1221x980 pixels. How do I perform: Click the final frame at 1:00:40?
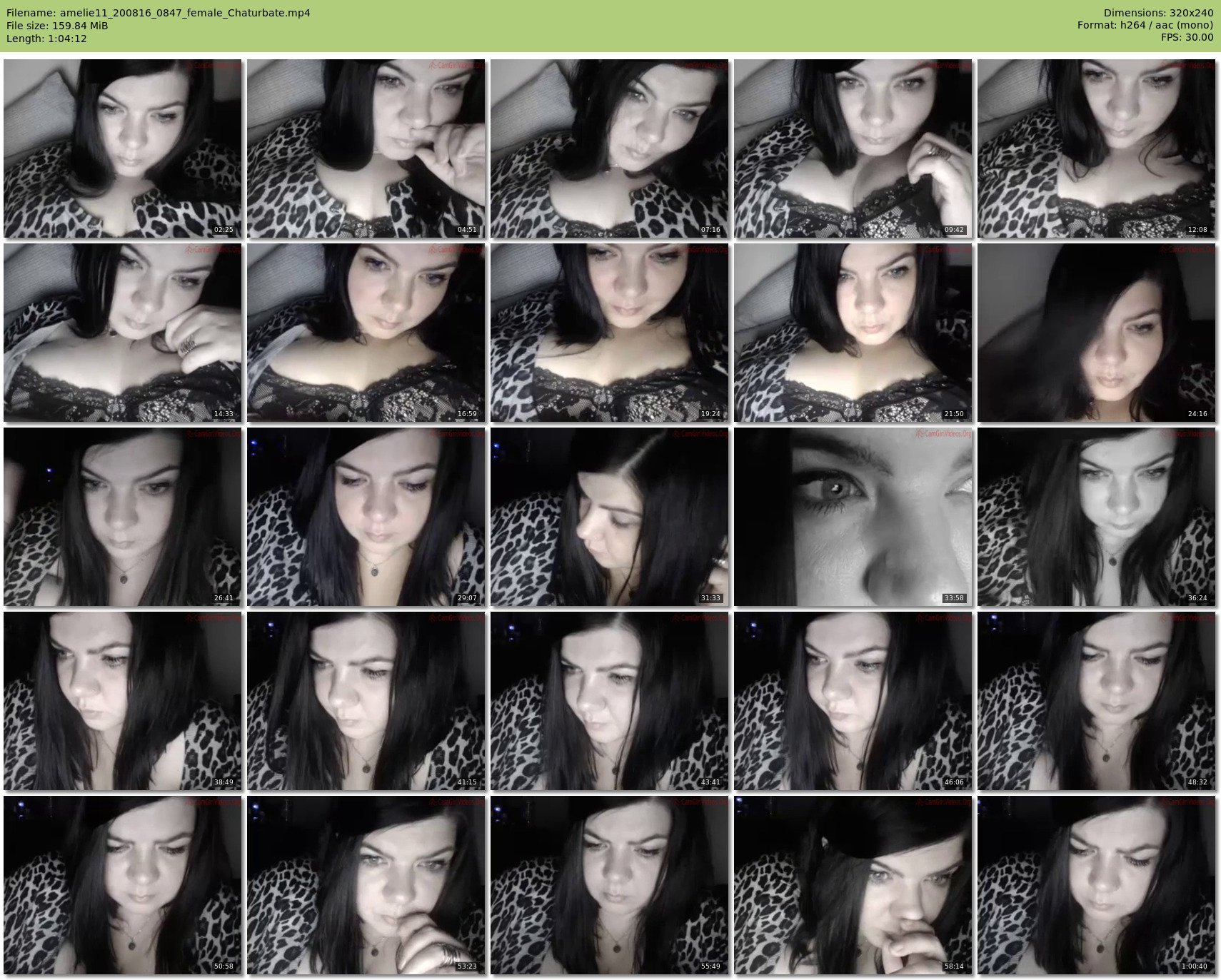coord(1096,885)
